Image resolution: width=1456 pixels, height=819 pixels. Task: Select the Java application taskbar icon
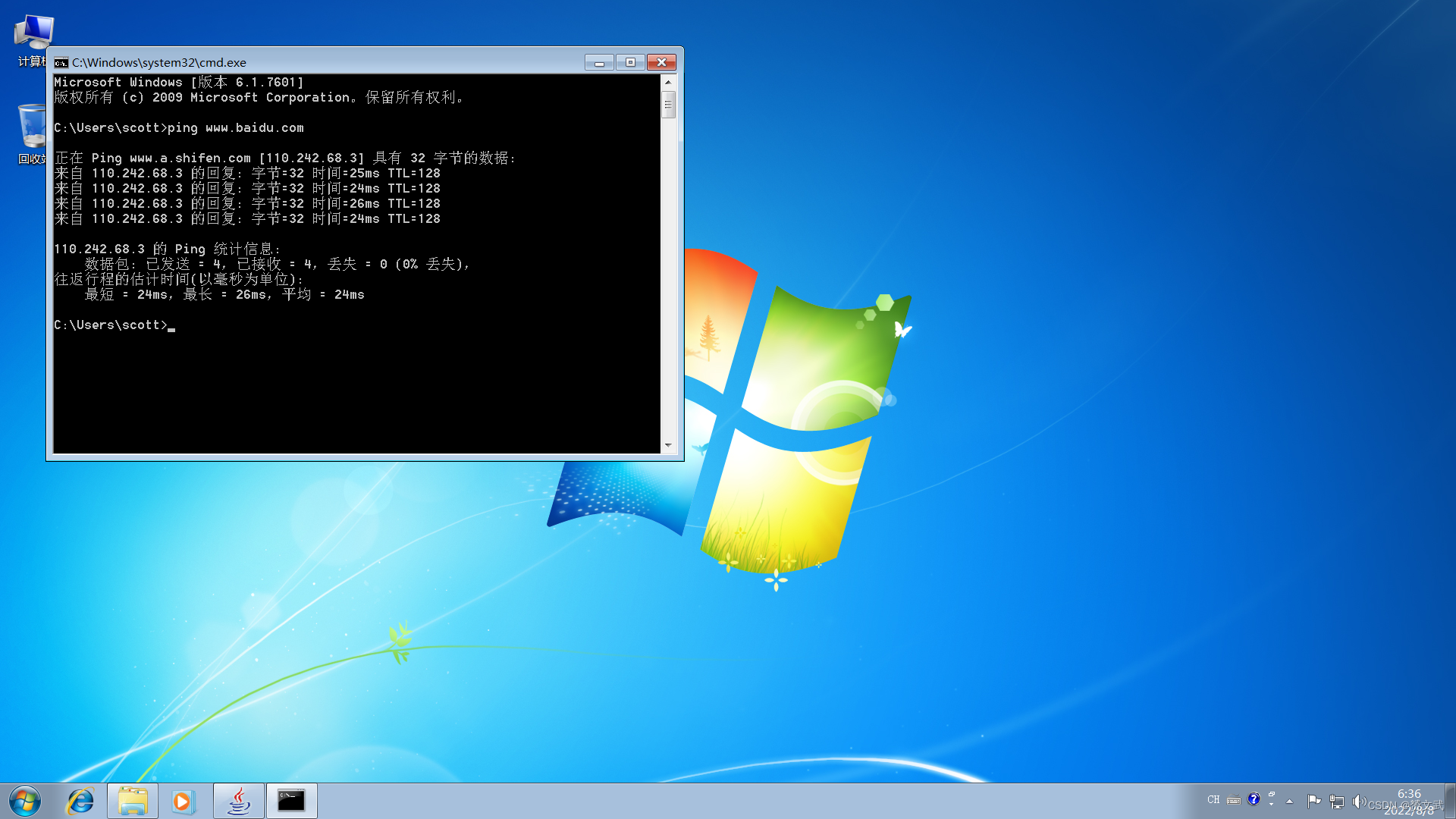click(238, 800)
